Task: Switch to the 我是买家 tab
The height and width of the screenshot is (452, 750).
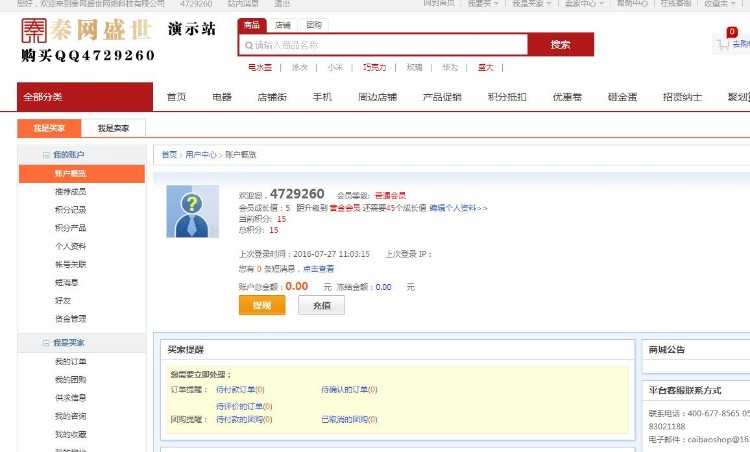Action: click(49, 128)
